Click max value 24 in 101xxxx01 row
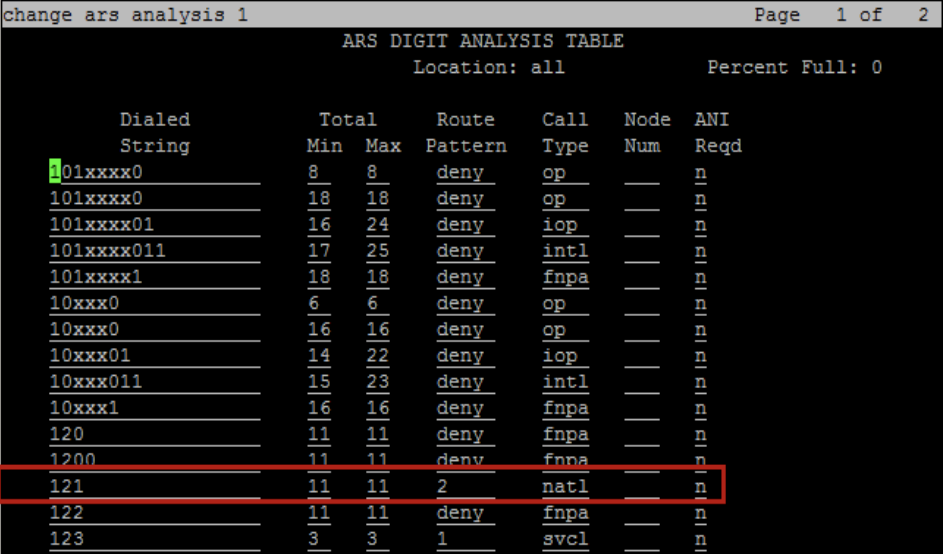The height and width of the screenshot is (556, 944). (377, 225)
